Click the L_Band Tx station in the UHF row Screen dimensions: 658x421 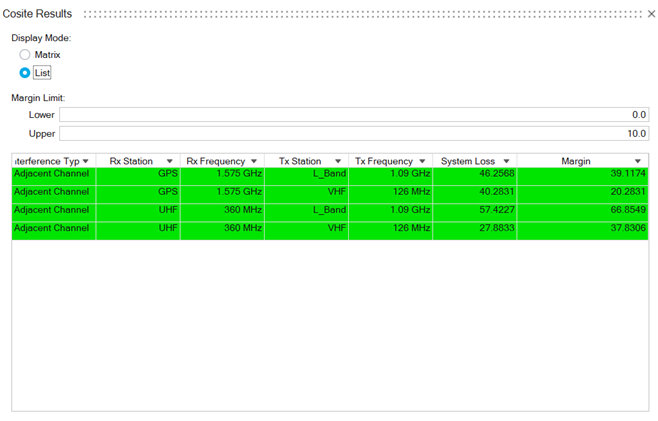(x=329, y=209)
